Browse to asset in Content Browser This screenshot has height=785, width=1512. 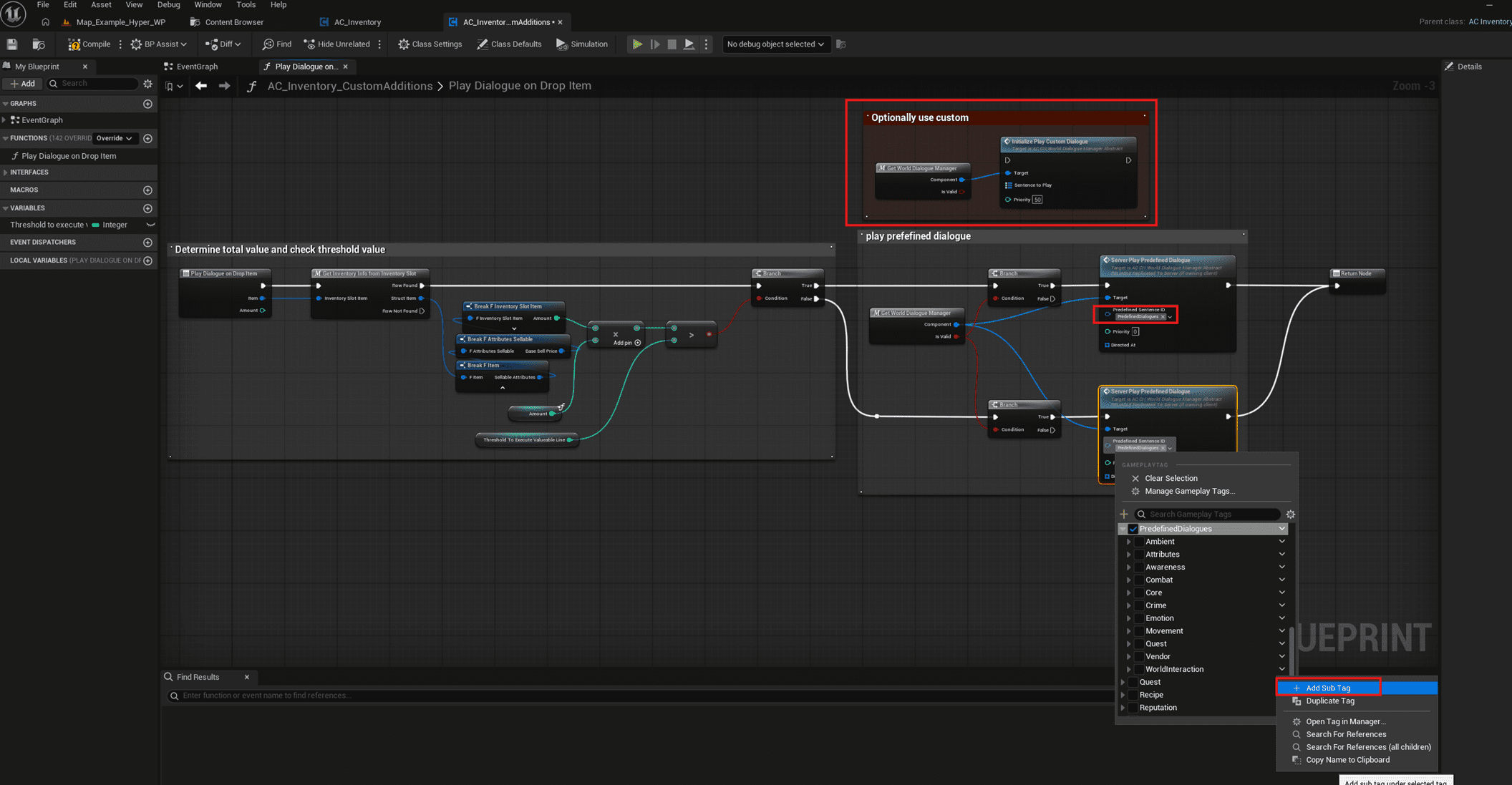[x=39, y=44]
